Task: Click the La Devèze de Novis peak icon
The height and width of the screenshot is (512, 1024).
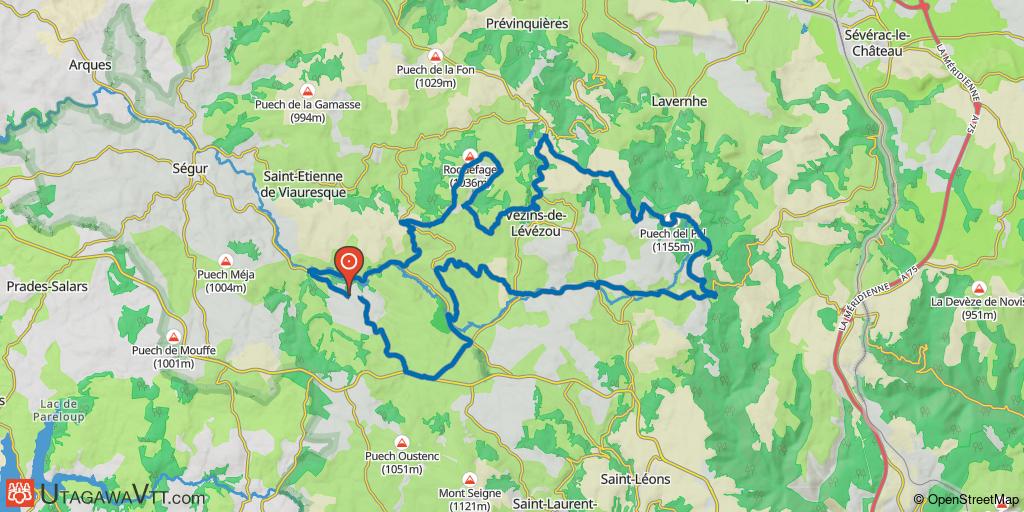Action: (x=978, y=288)
